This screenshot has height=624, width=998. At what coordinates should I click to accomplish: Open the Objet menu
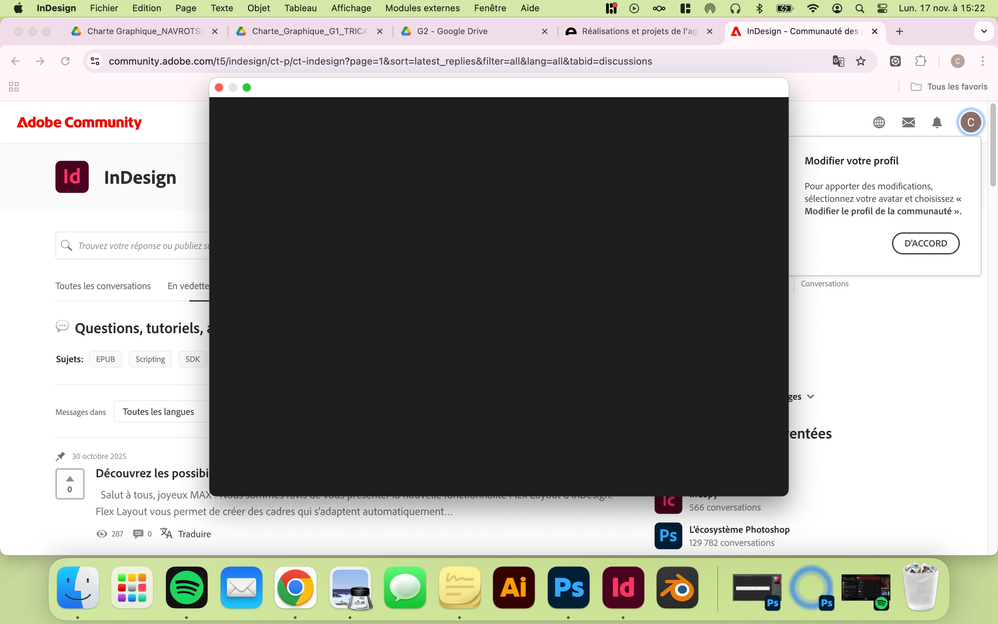tap(258, 8)
